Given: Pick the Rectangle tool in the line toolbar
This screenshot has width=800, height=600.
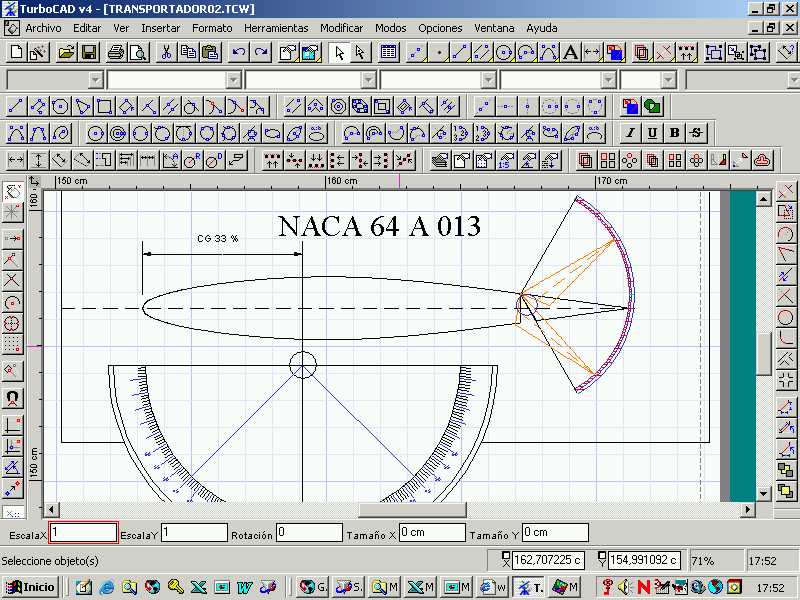Looking at the screenshot, I should [105, 107].
